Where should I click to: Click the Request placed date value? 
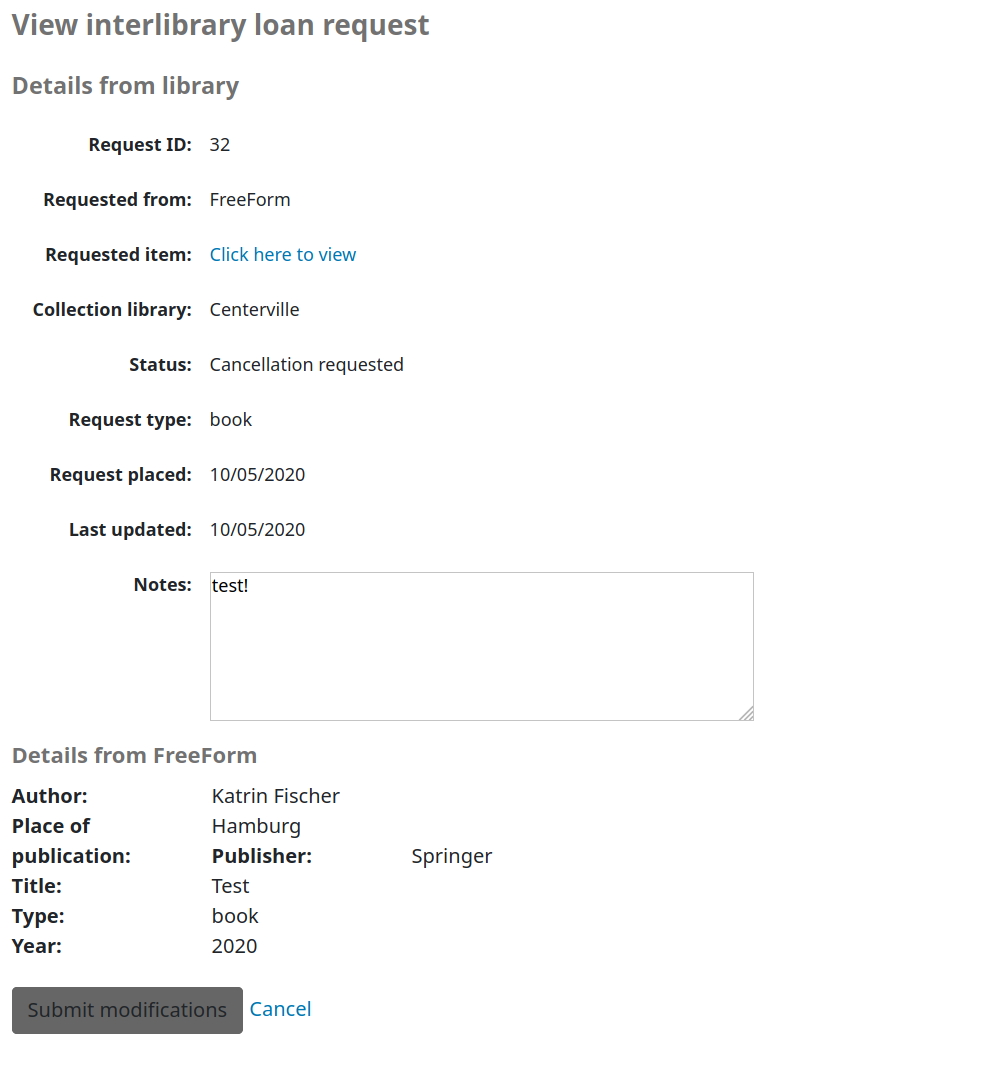[x=257, y=475]
